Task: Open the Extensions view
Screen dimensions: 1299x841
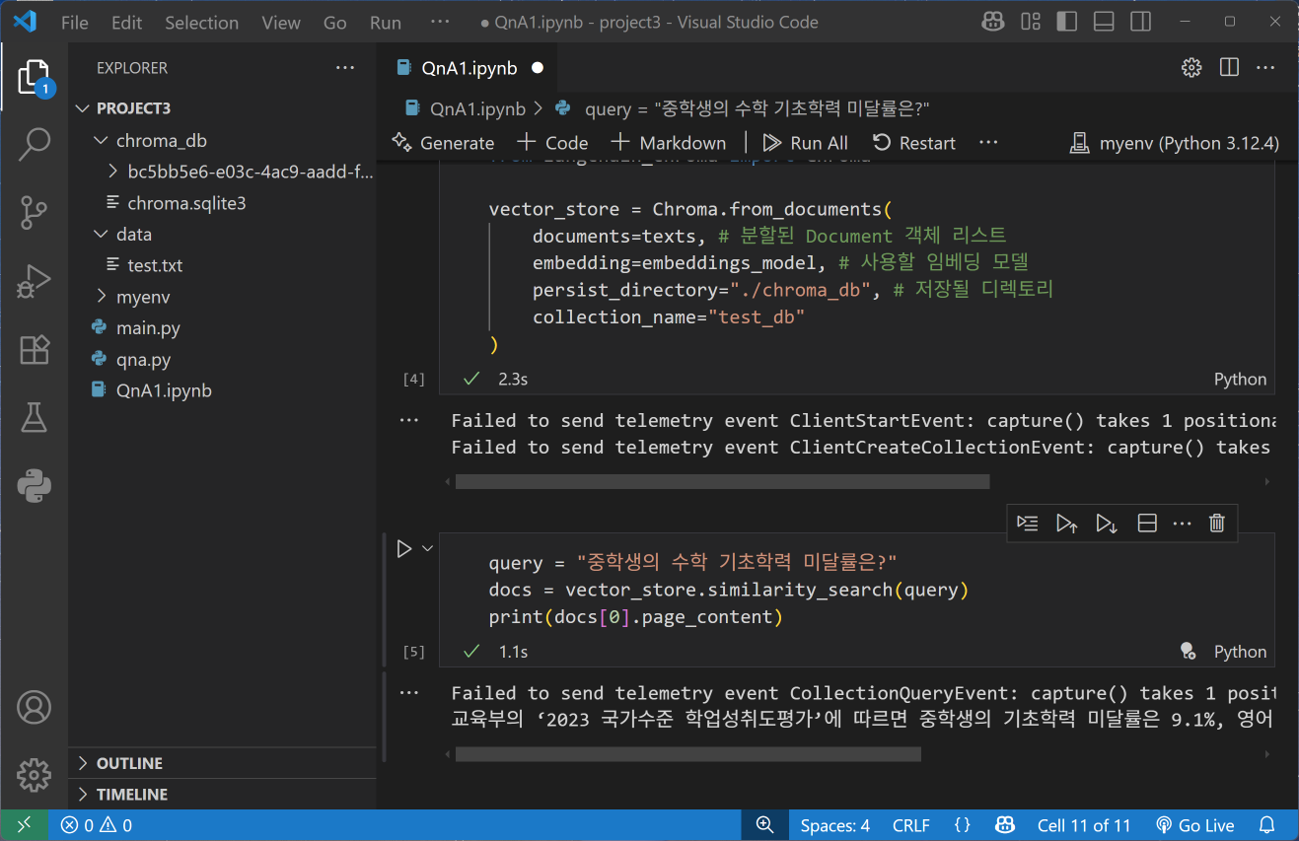Action: (x=34, y=349)
